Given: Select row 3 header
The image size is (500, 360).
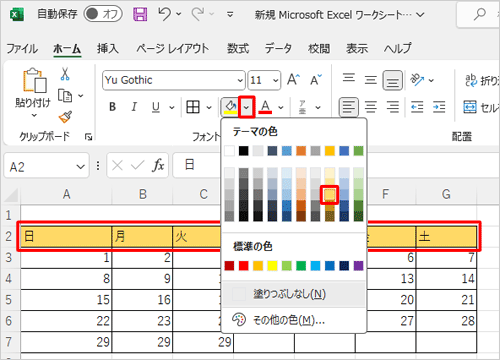Looking at the screenshot, I should click(9, 257).
